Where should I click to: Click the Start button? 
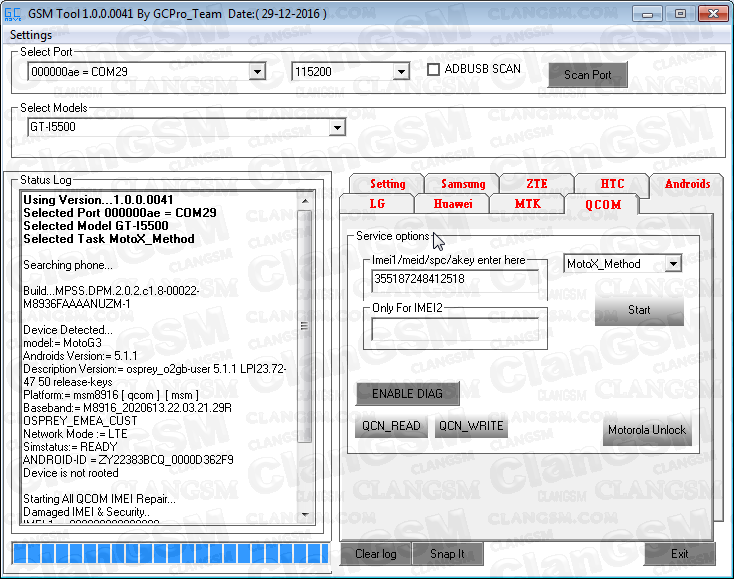point(639,310)
